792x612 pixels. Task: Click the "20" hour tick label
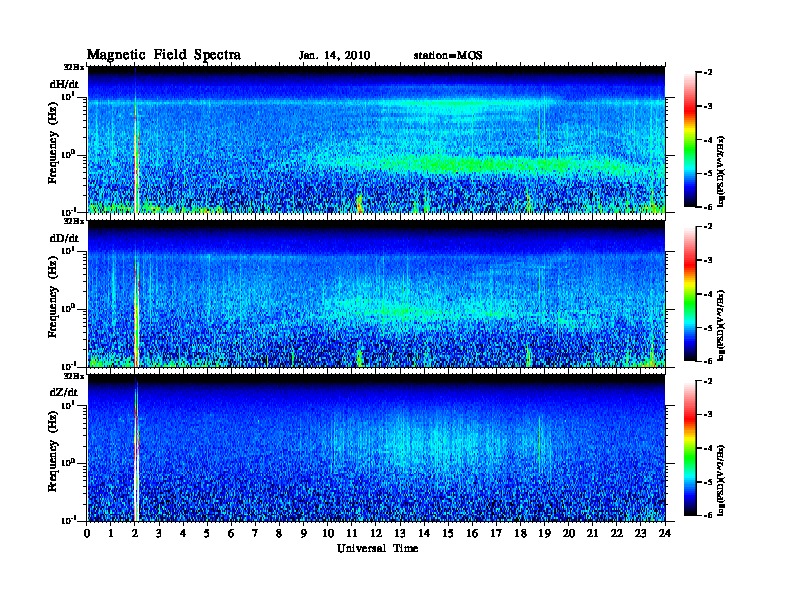coord(568,533)
